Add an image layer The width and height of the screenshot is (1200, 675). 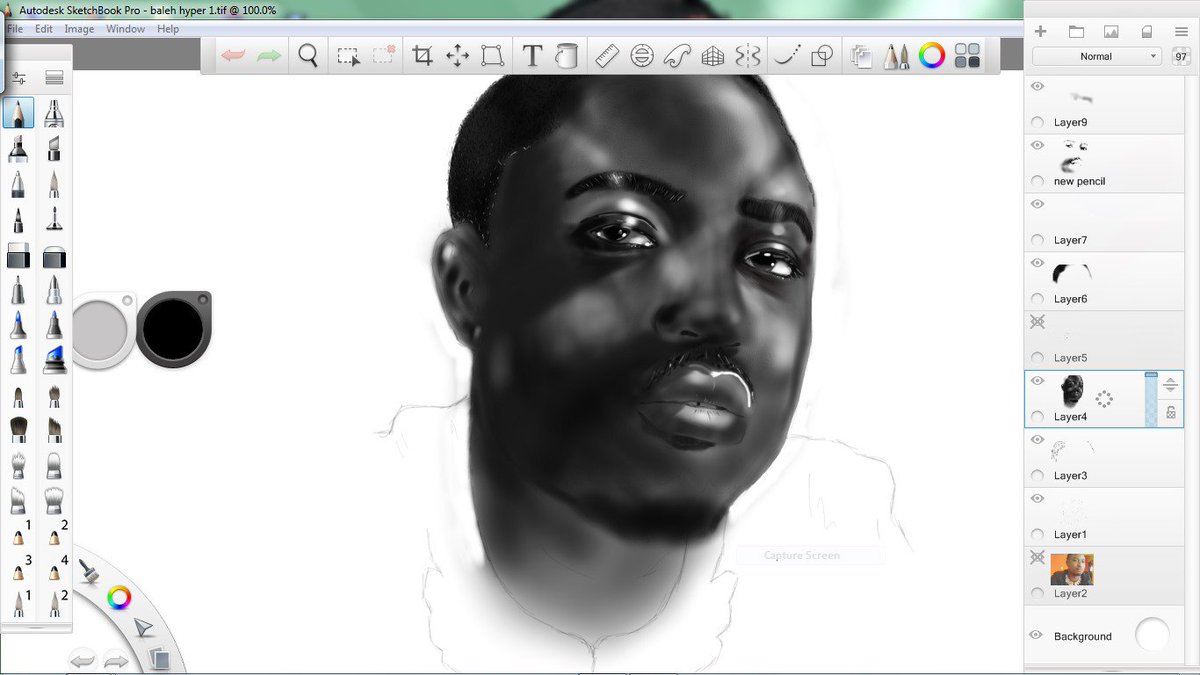(1111, 31)
